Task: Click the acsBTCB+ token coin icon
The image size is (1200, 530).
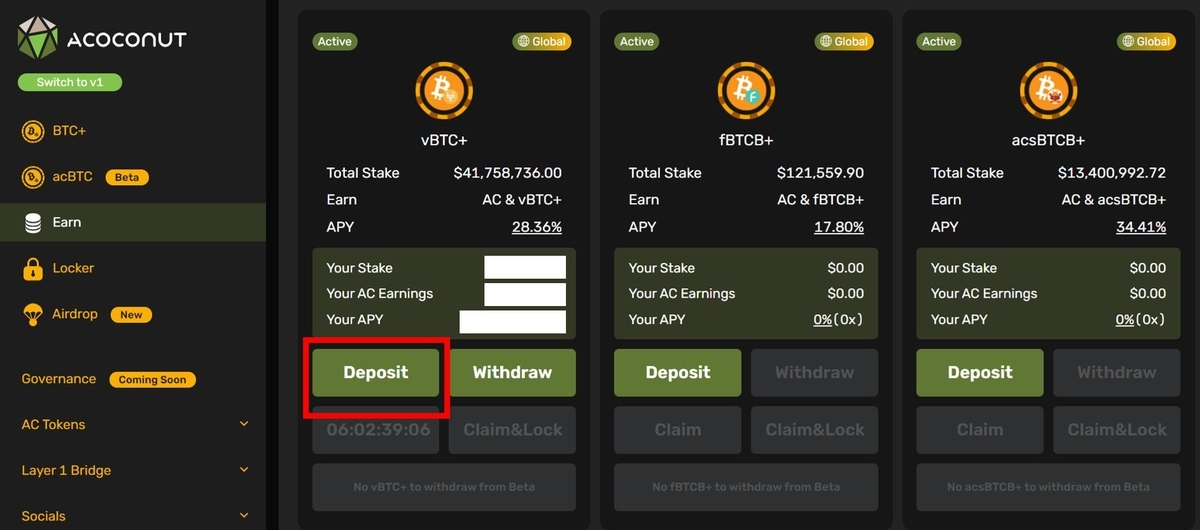Action: pyautogui.click(x=1048, y=91)
